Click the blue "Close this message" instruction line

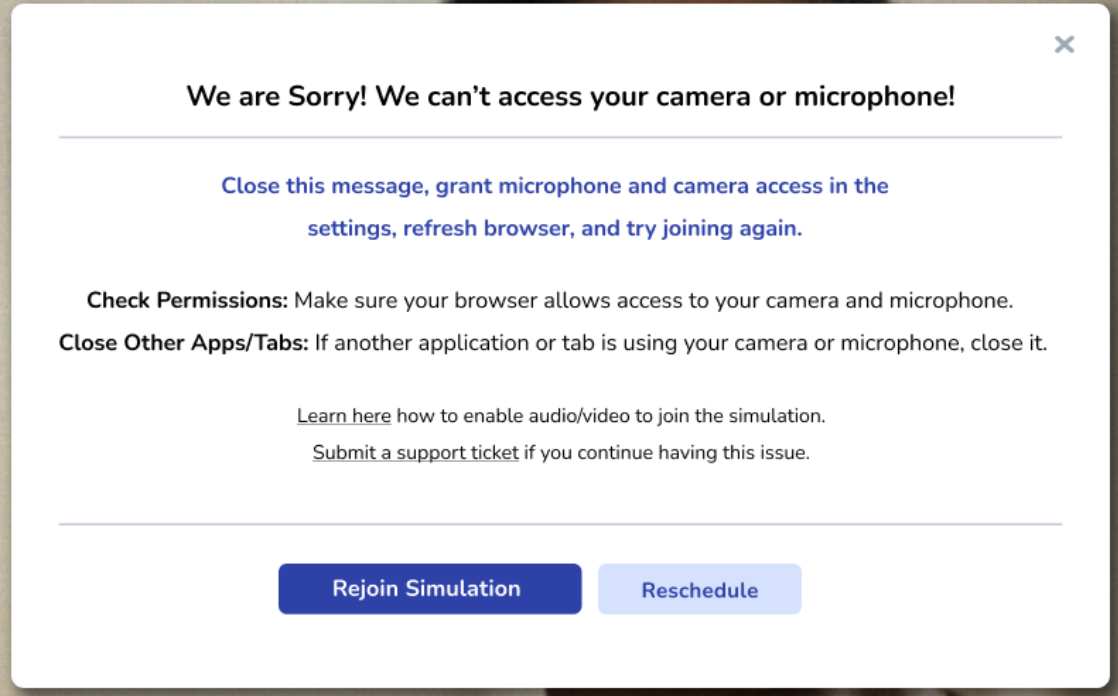tap(554, 186)
